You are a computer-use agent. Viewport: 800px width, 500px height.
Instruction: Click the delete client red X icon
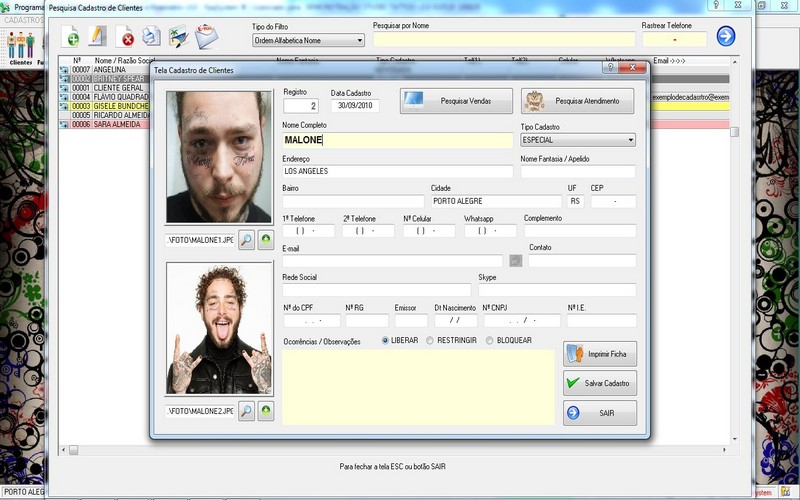(124, 37)
